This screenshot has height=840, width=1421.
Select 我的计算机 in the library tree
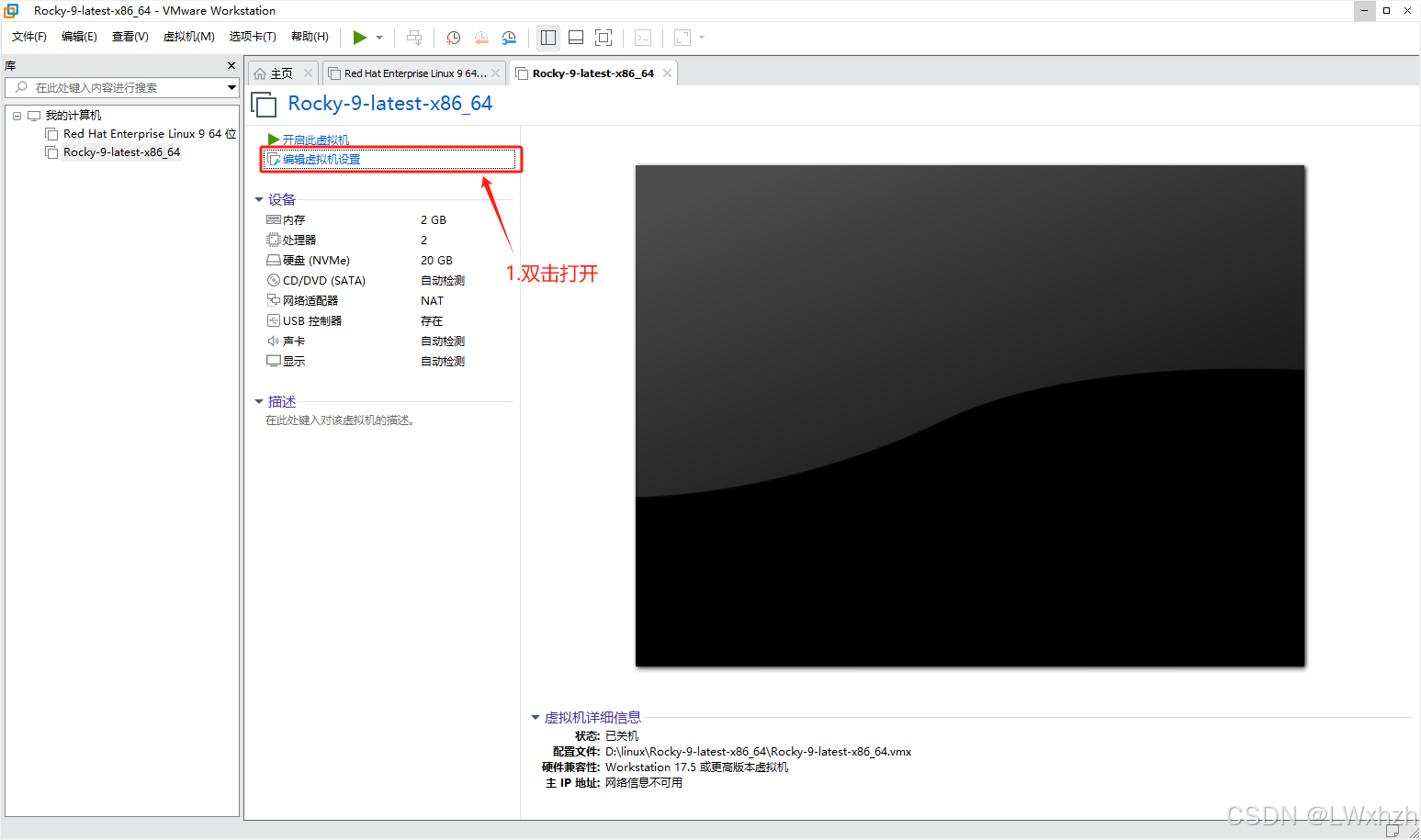(73, 116)
